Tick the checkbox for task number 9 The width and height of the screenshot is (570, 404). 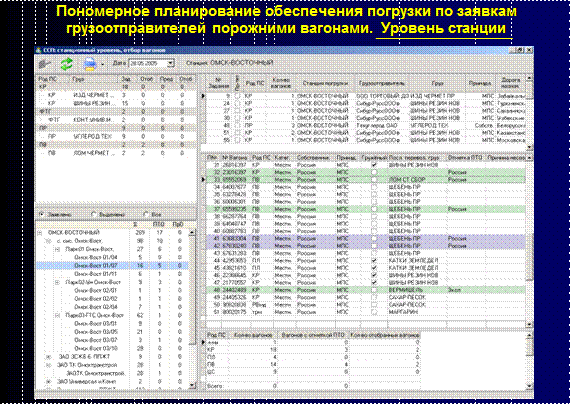pos(237,96)
